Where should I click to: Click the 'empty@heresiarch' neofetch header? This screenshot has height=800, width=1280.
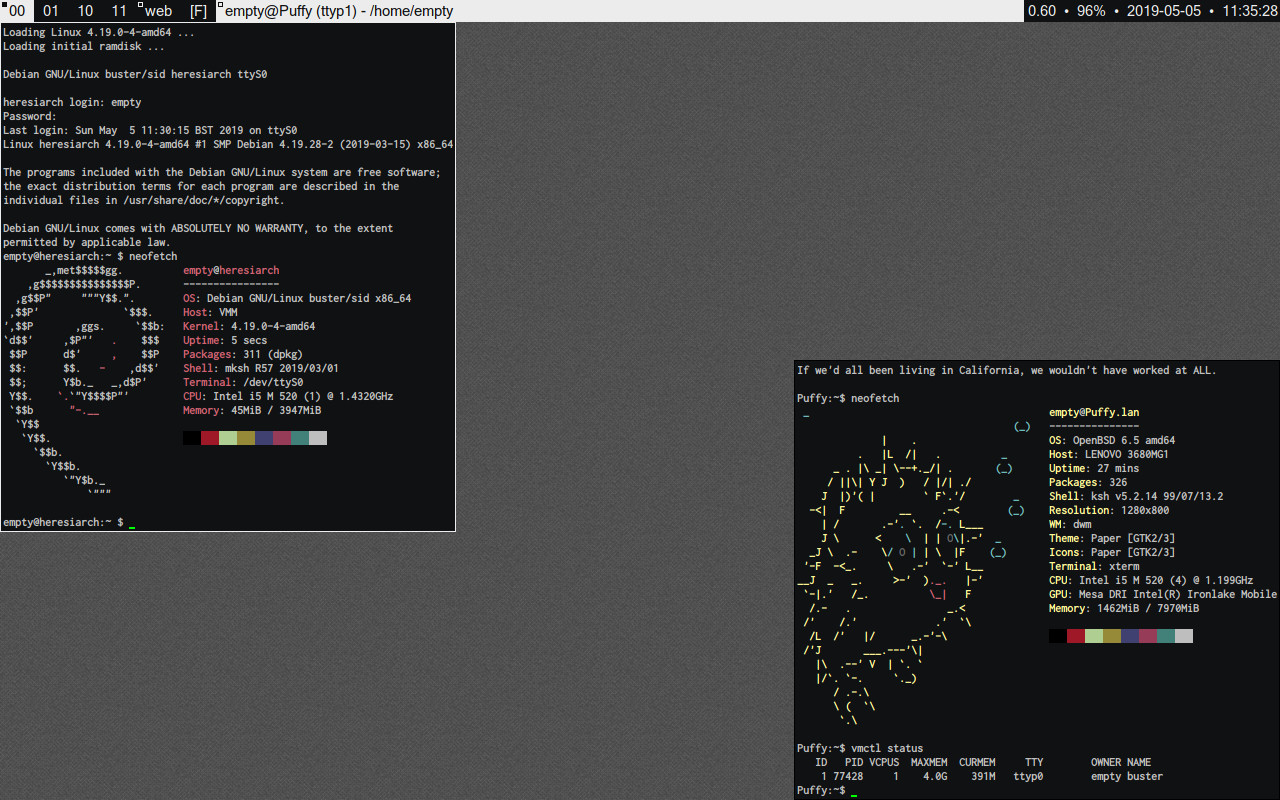point(231,270)
